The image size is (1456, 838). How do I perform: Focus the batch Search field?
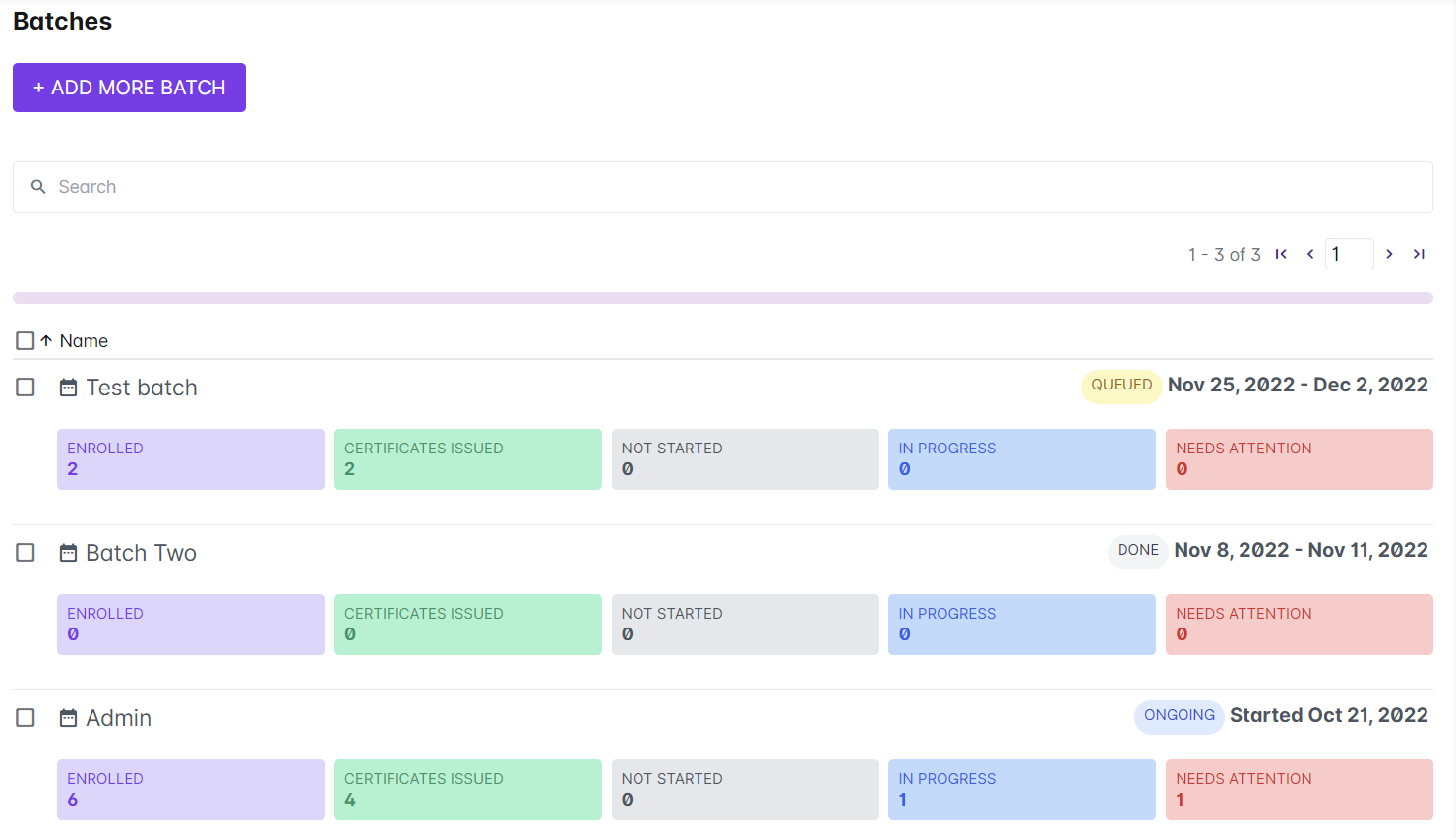723,187
